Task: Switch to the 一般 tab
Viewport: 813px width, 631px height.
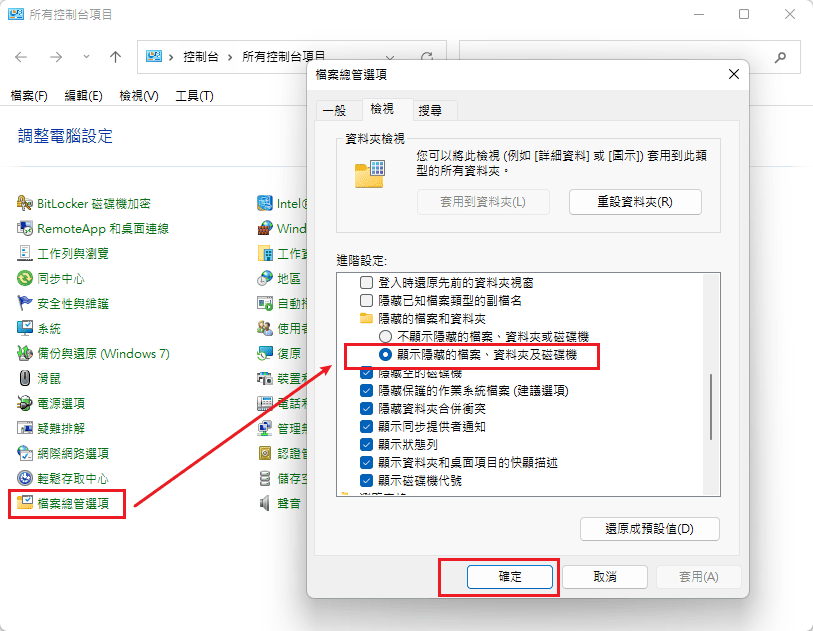Action: (x=335, y=110)
